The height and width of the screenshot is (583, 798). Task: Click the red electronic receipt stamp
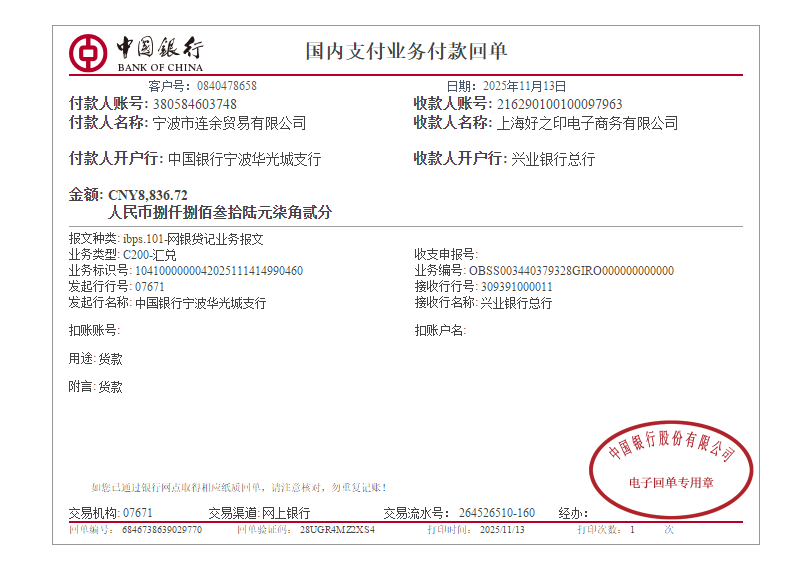pos(671,468)
